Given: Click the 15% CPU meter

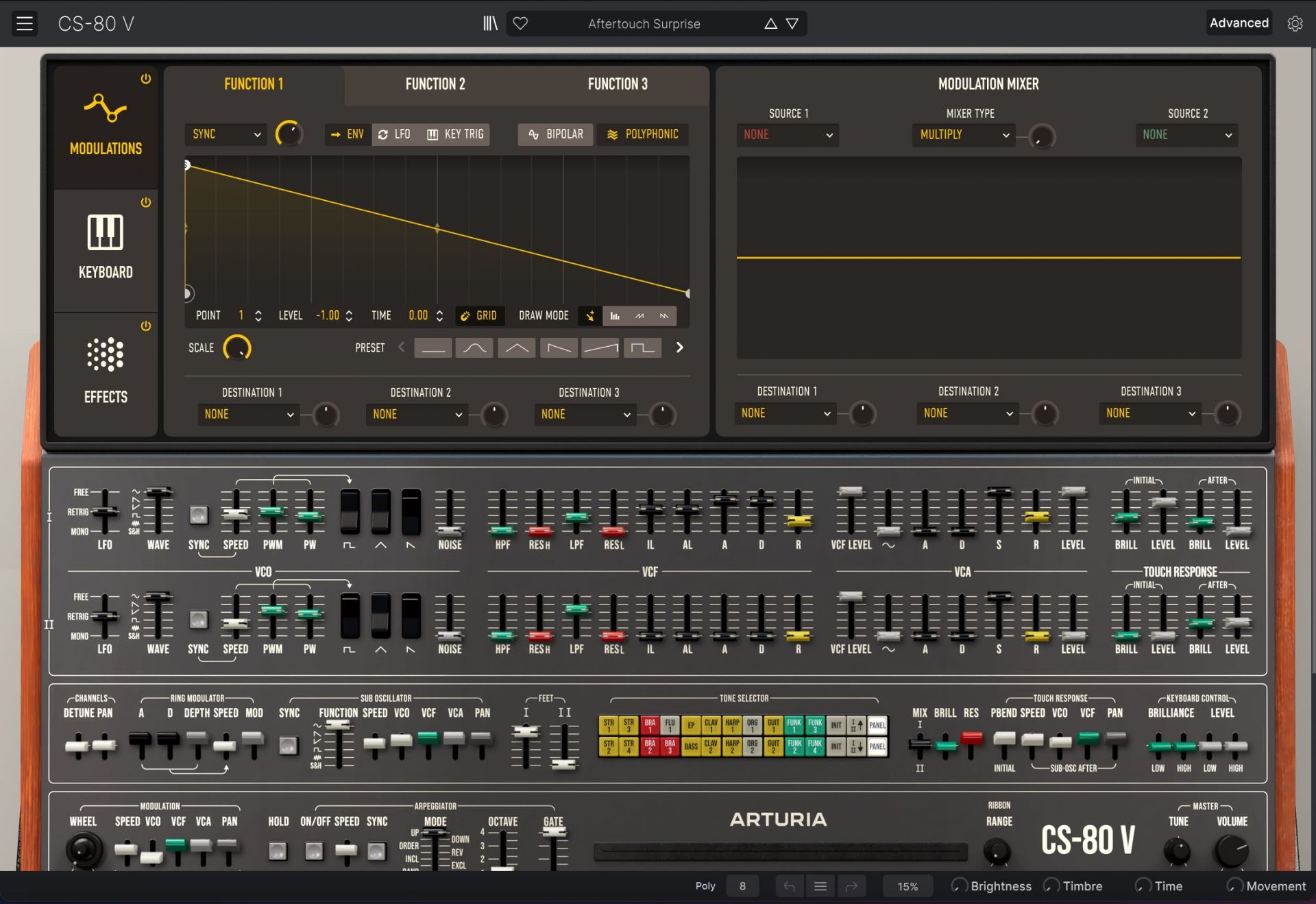Looking at the screenshot, I should pos(907,886).
